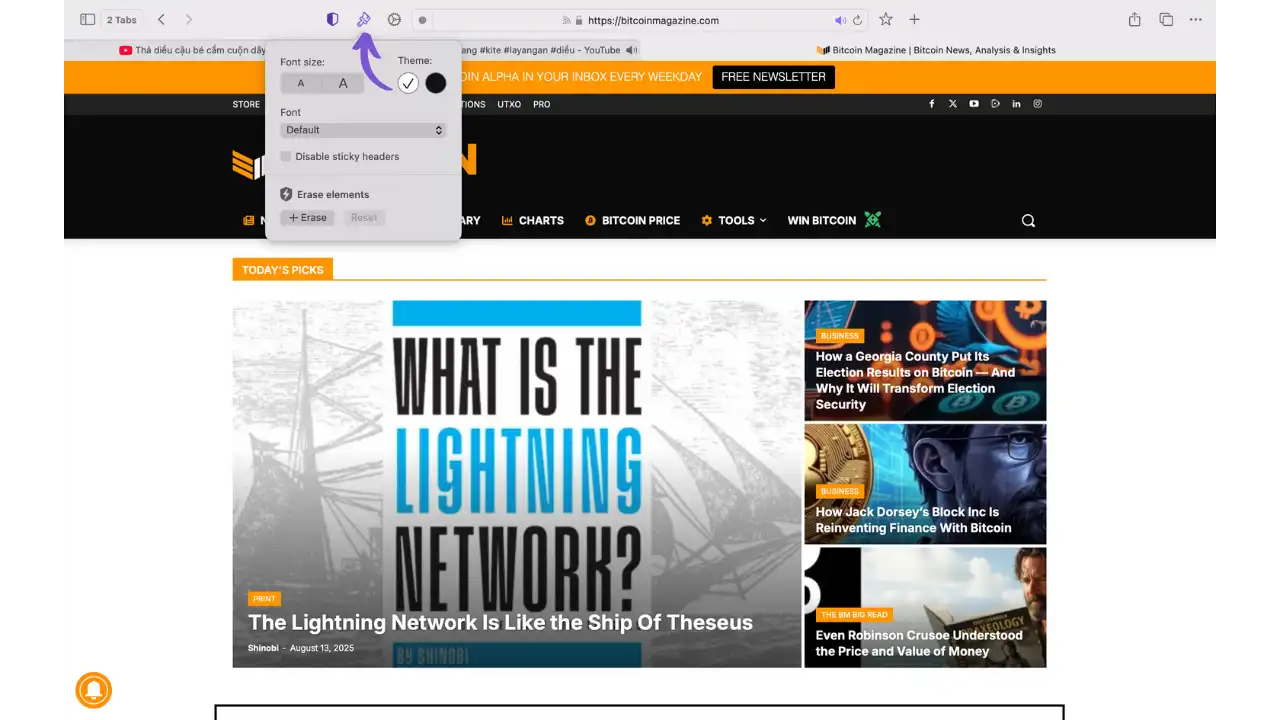Enable Disable sticky headers checkbox

tap(286, 157)
